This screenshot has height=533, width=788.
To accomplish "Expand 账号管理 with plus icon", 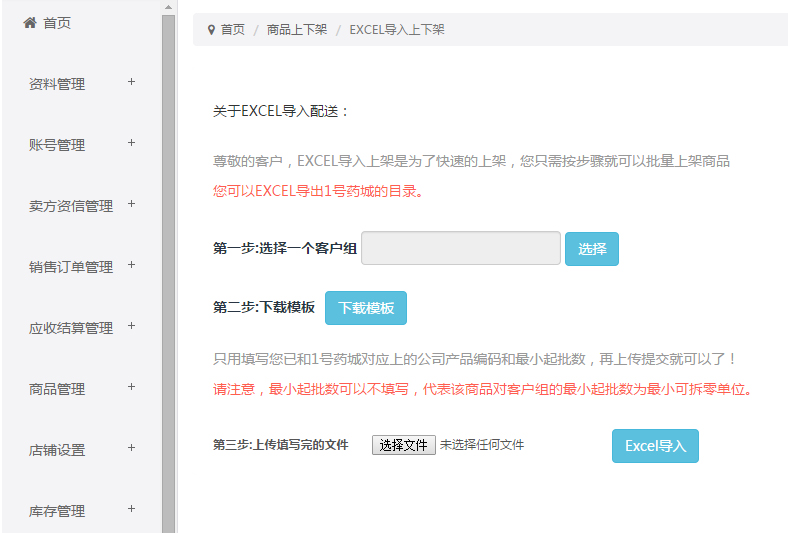I will pyautogui.click(x=131, y=143).
